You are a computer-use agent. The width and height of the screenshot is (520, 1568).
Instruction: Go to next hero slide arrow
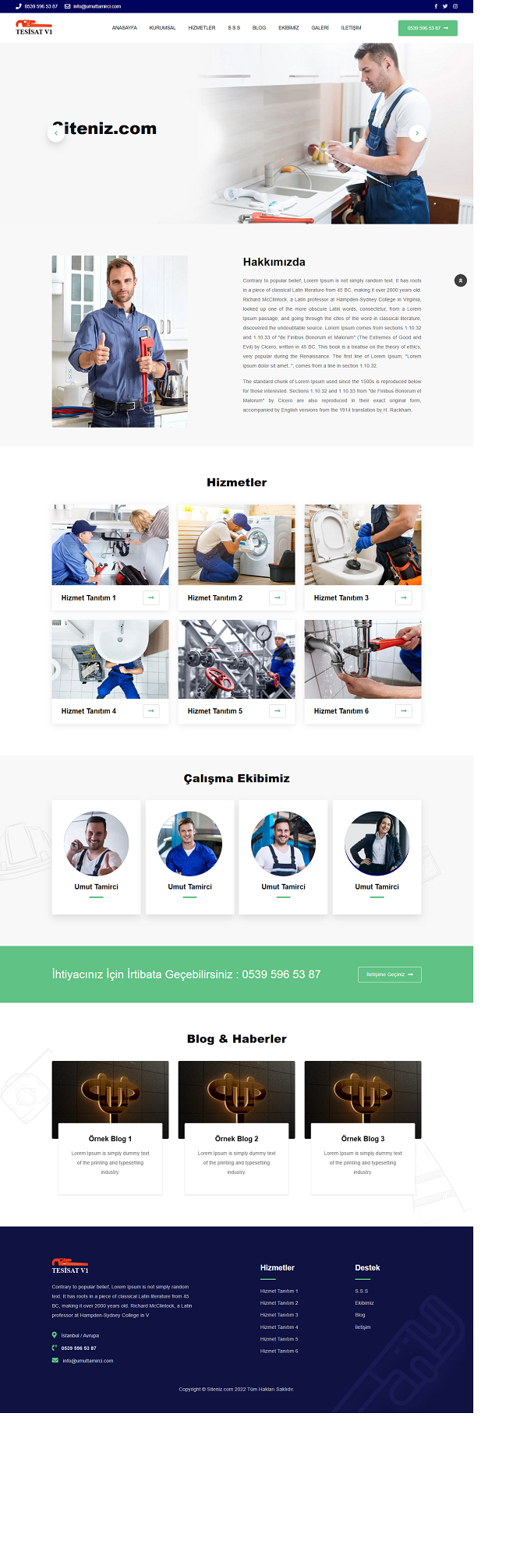click(417, 133)
